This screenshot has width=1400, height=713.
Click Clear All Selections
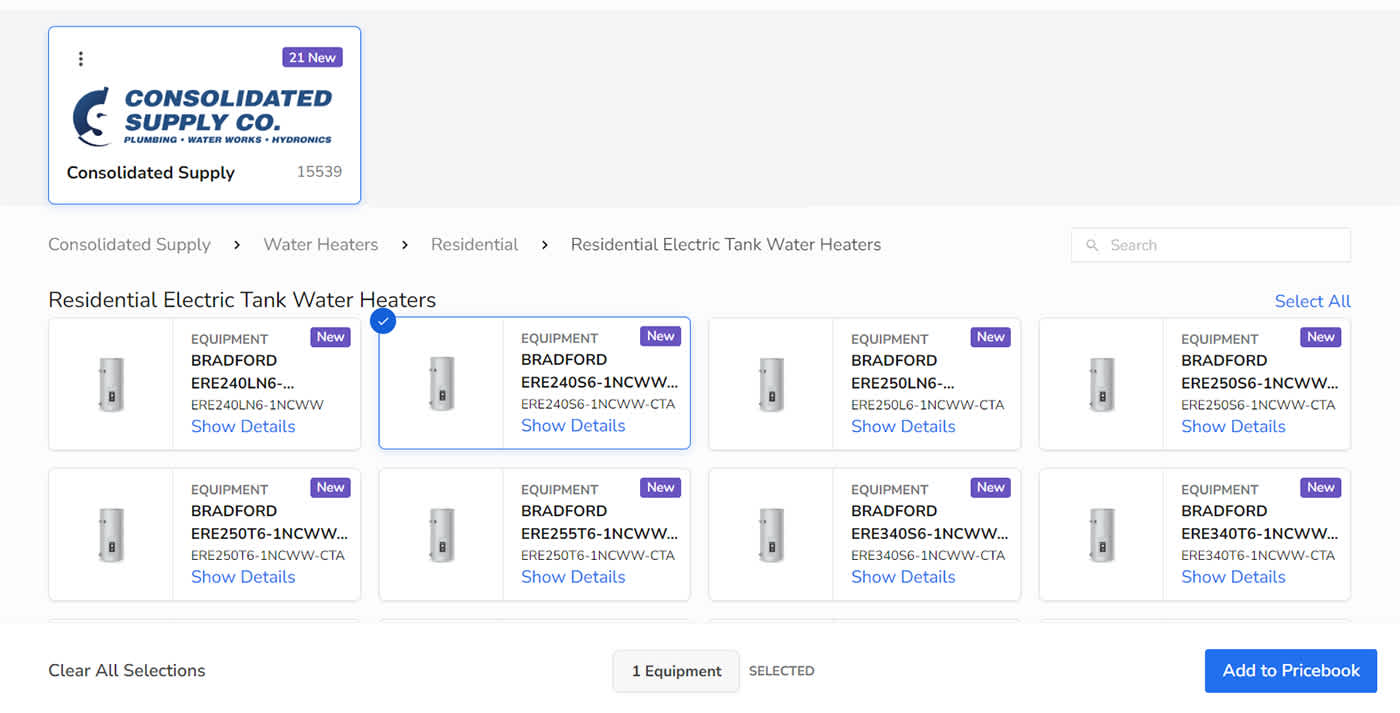pyautogui.click(x=127, y=671)
